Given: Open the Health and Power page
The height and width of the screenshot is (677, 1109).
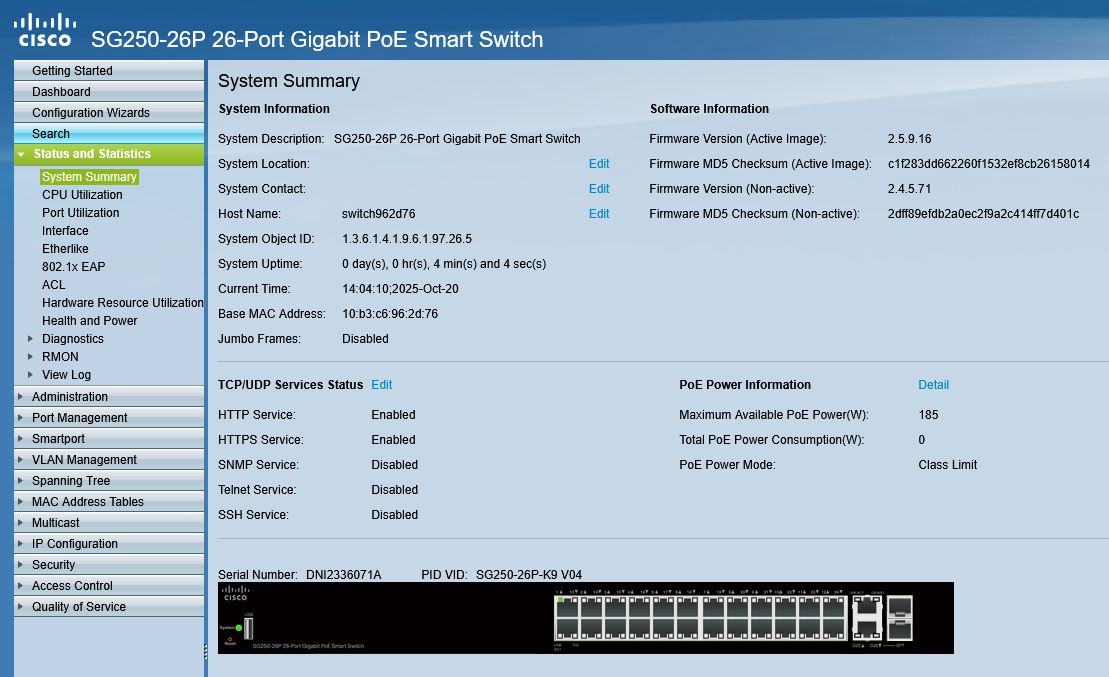Looking at the screenshot, I should [90, 321].
